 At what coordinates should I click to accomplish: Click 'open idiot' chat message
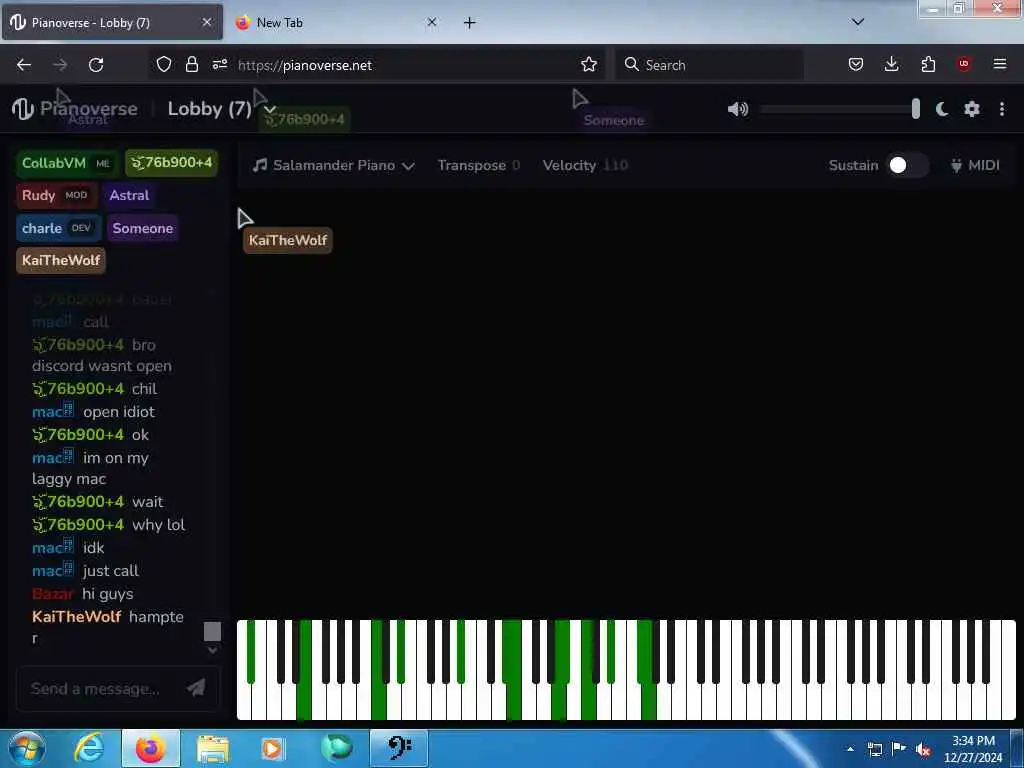119,412
